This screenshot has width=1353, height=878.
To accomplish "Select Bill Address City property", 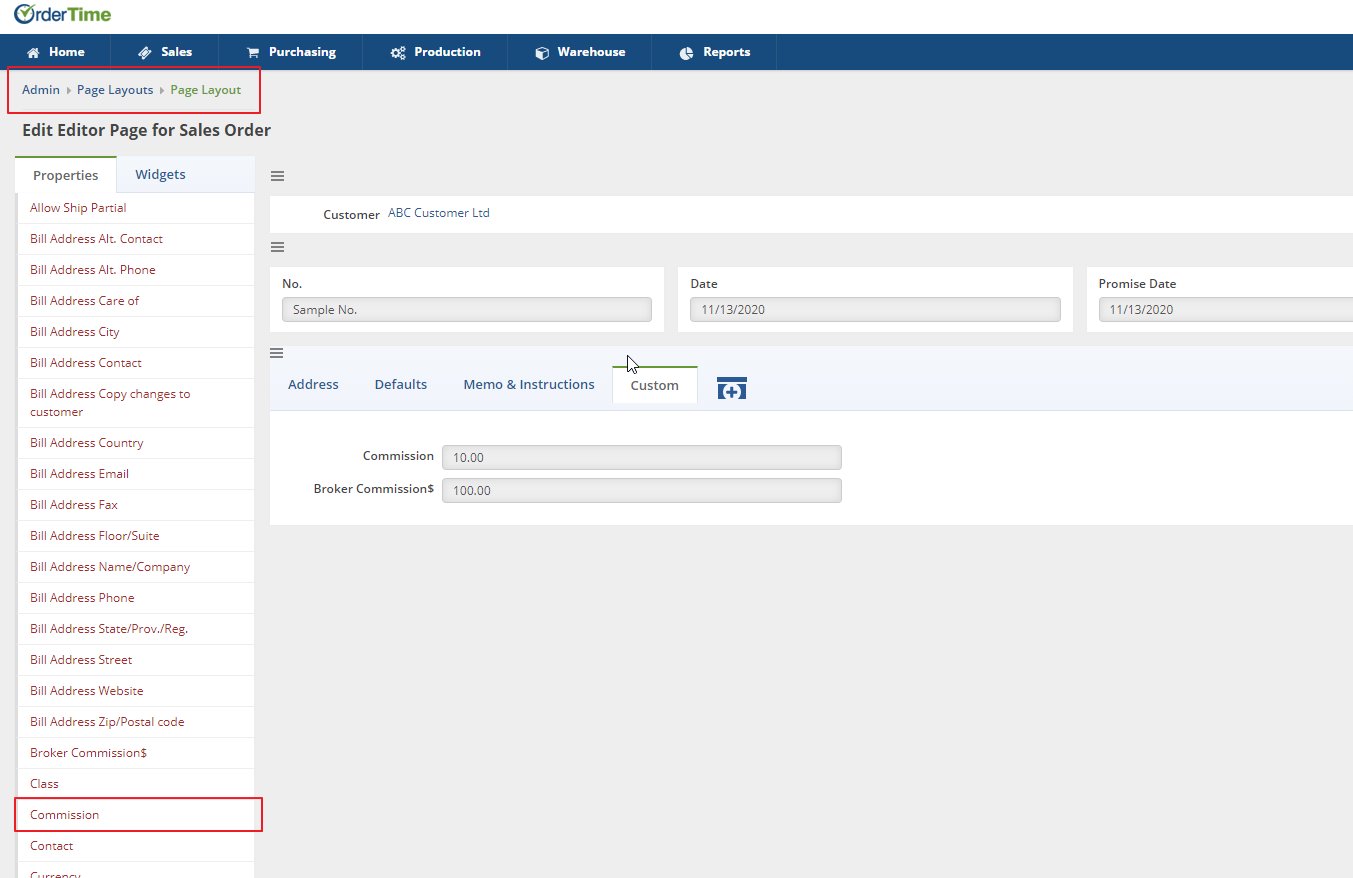I will [x=136, y=332].
